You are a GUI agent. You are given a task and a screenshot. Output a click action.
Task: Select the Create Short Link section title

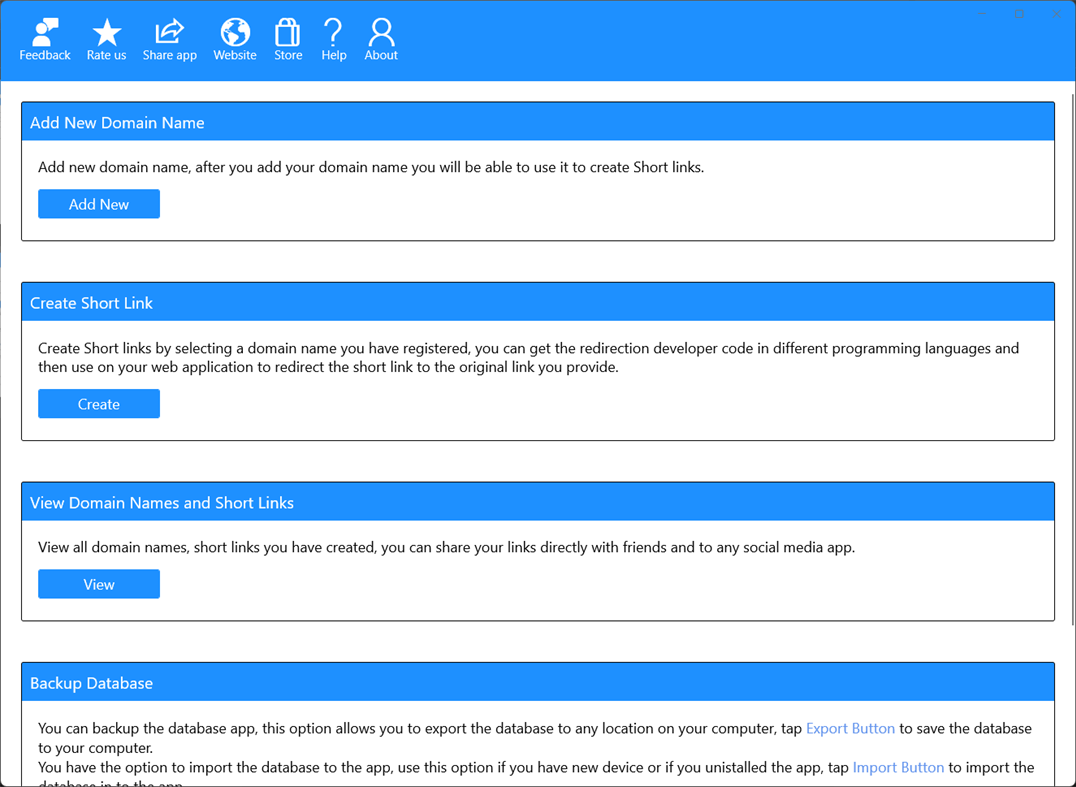(x=91, y=301)
